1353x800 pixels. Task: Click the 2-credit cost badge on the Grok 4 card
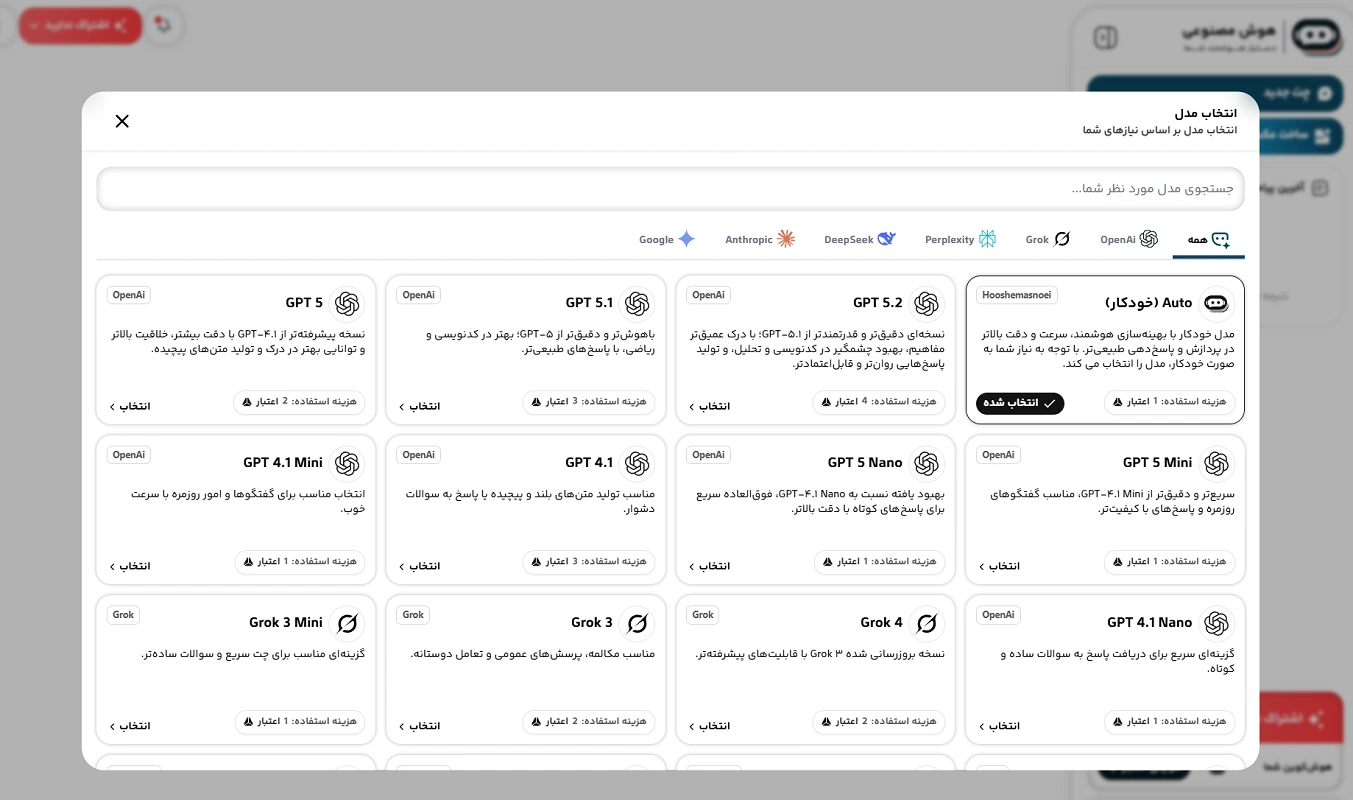click(x=879, y=722)
